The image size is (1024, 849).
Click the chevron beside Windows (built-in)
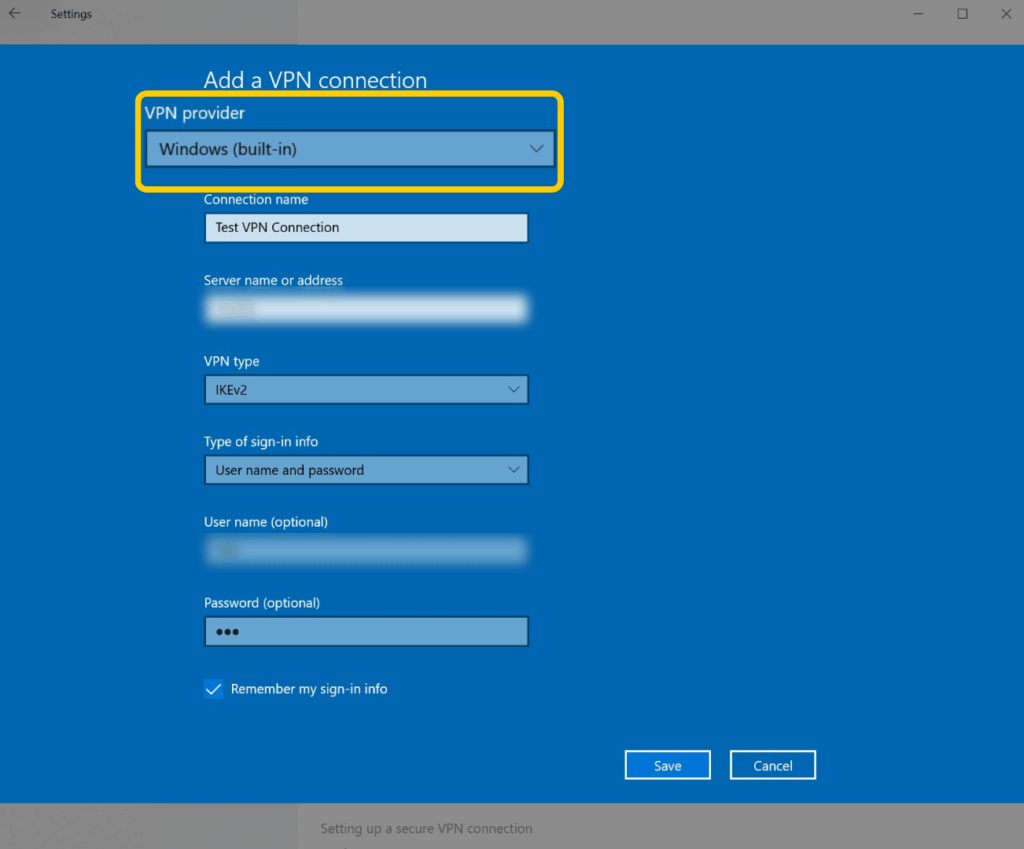pos(536,150)
